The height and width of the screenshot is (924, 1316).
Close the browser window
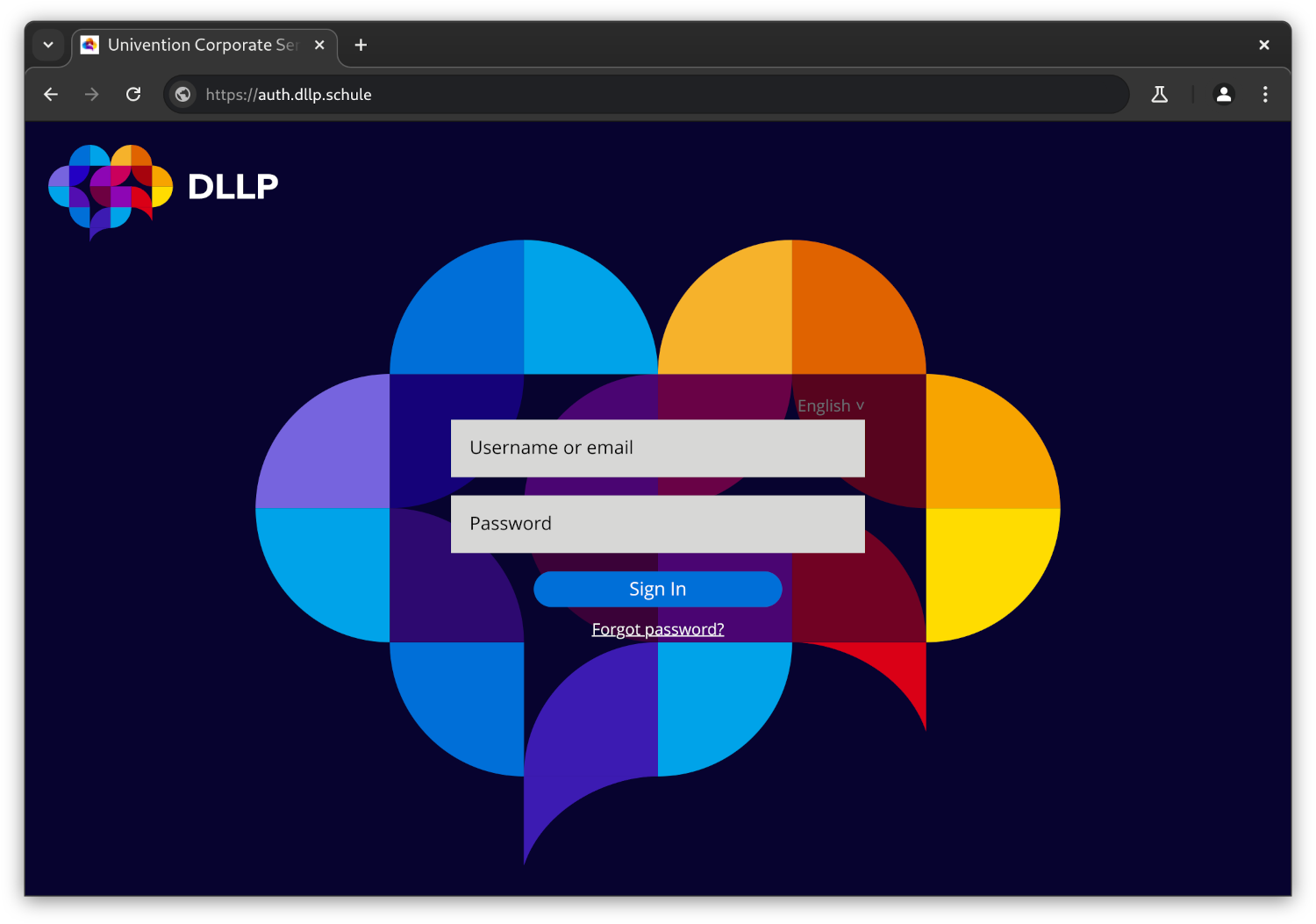[x=1263, y=45]
